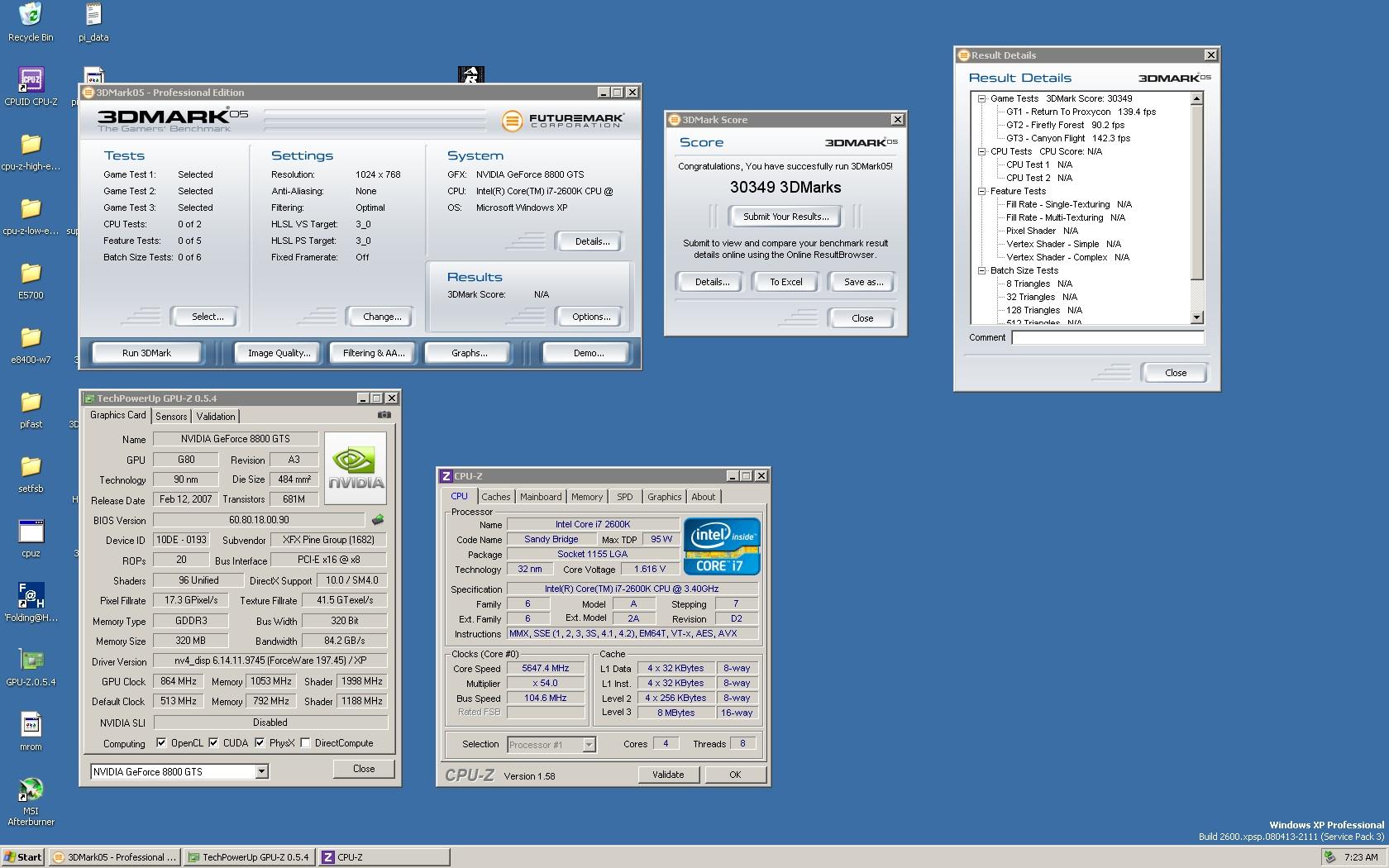Click the Image Quality... button
The image size is (1389, 868).
coord(279,353)
